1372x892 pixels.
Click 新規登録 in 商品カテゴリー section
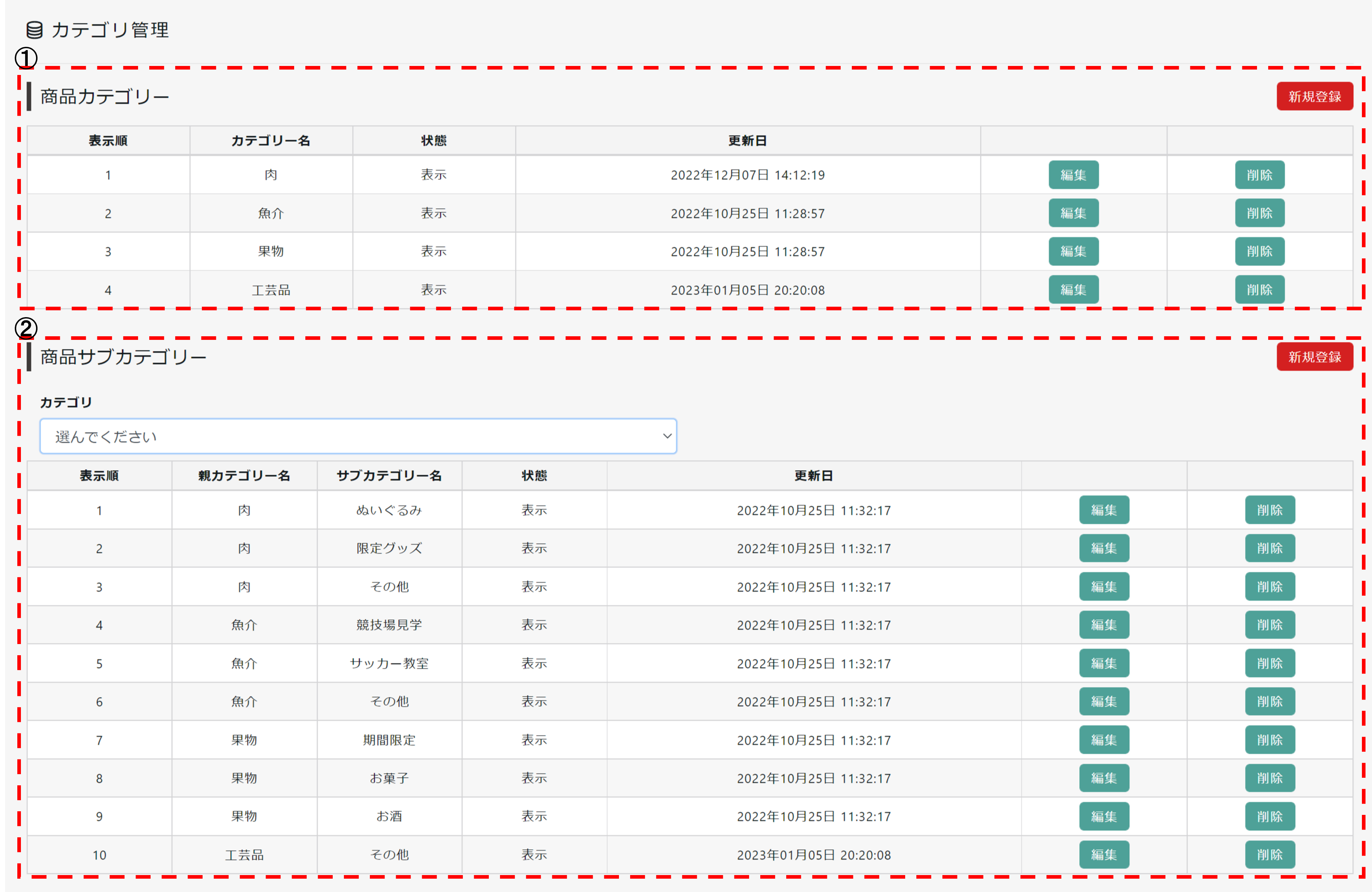tap(1314, 96)
